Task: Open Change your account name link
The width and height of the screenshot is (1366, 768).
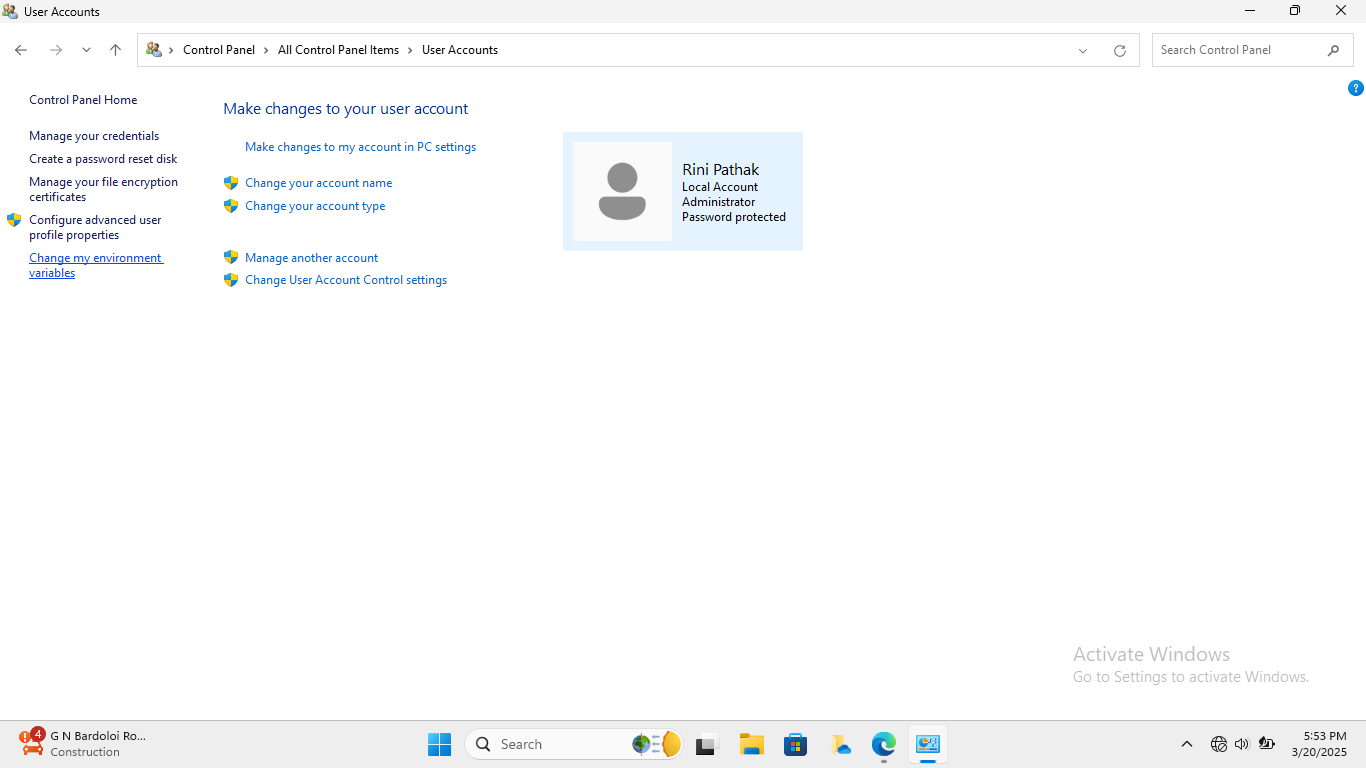Action: (x=318, y=183)
